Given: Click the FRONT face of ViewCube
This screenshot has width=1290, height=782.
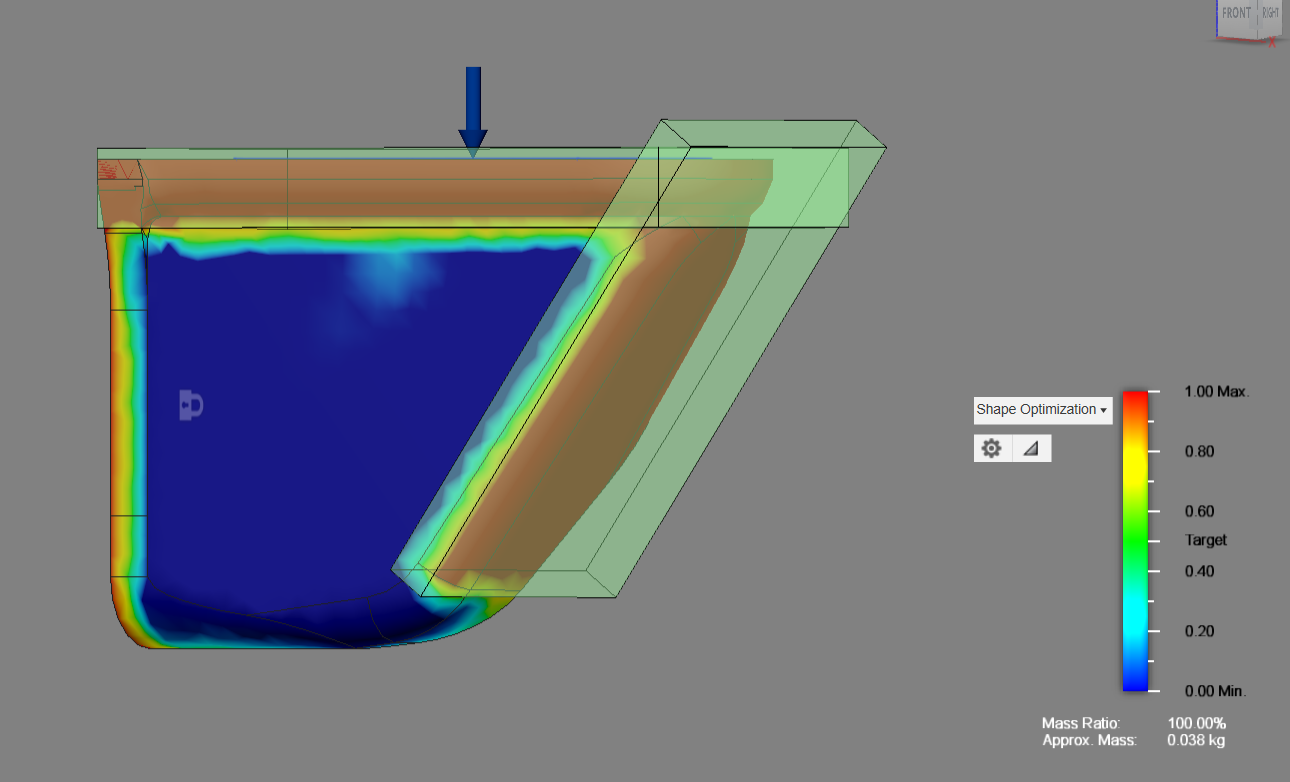Looking at the screenshot, I should pos(1236,14).
